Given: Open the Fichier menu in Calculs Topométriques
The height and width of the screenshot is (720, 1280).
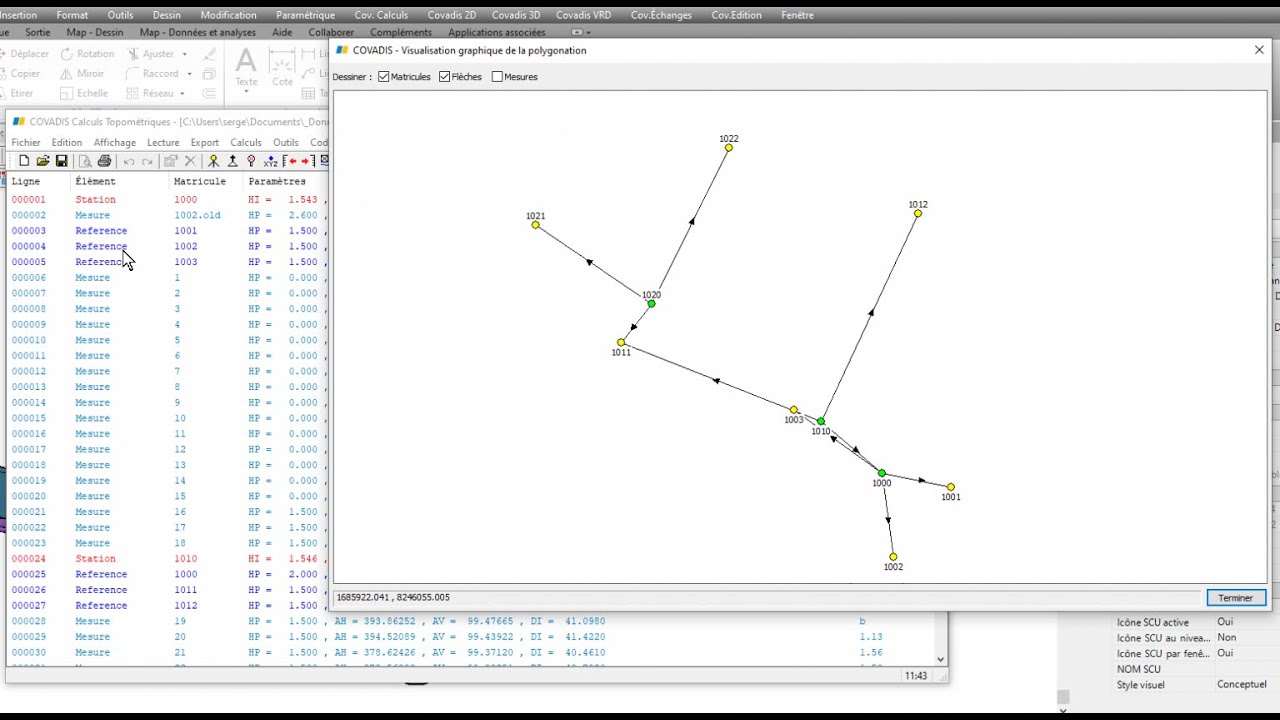Looking at the screenshot, I should 26,143.
